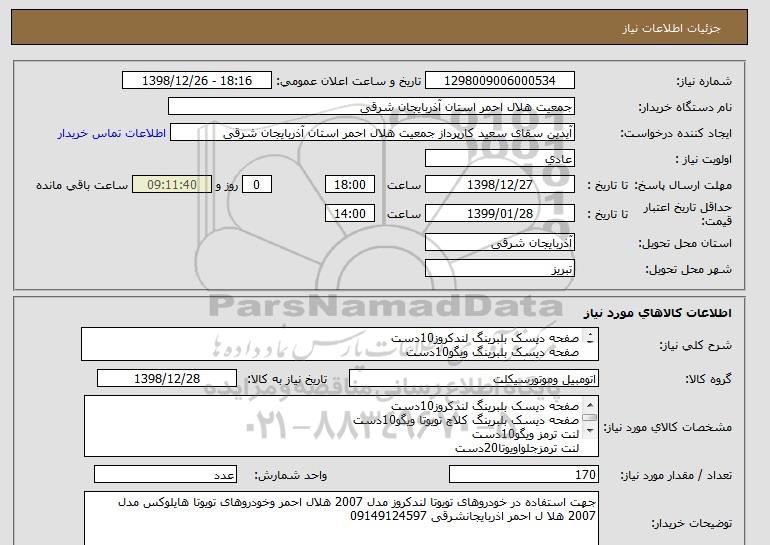The height and width of the screenshot is (545, 770).
Task: Click the goods need date field 1398/12/28
Action: [167, 379]
